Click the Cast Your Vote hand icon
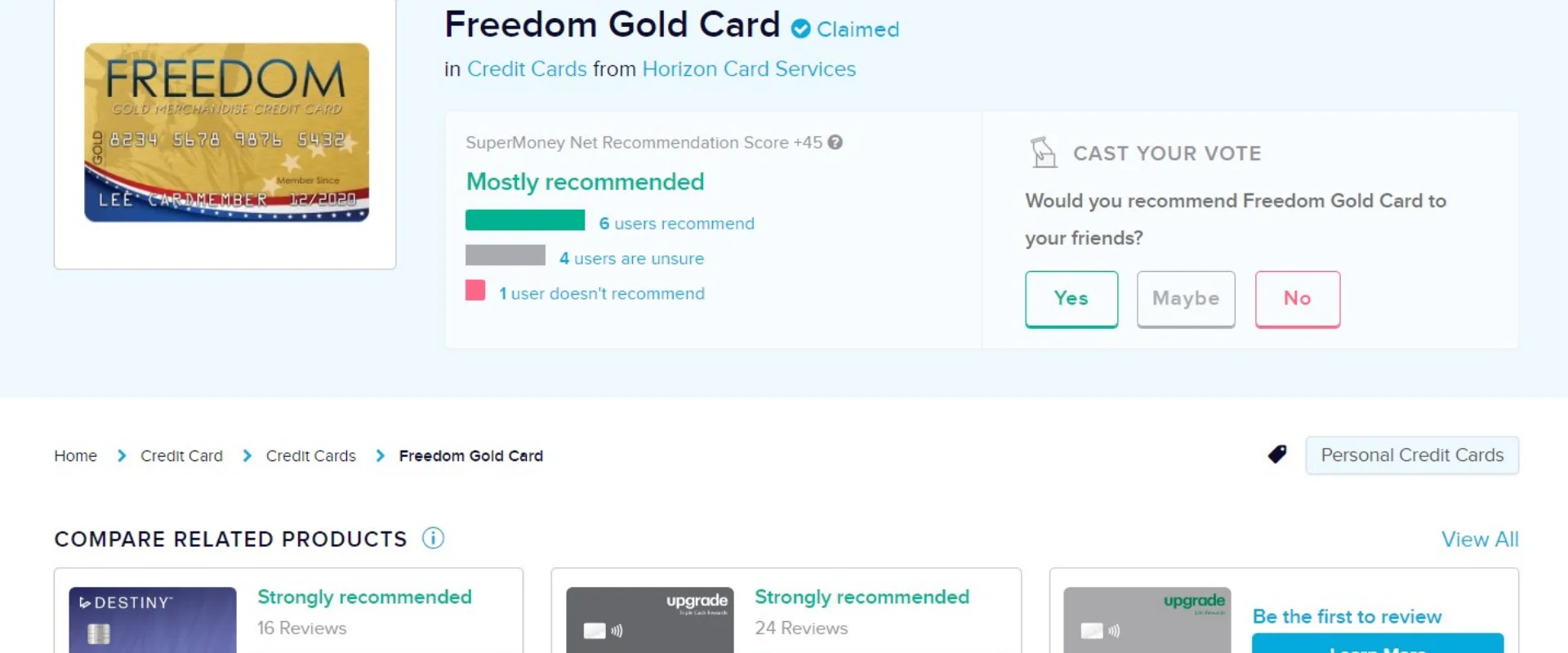 pos(1042,153)
